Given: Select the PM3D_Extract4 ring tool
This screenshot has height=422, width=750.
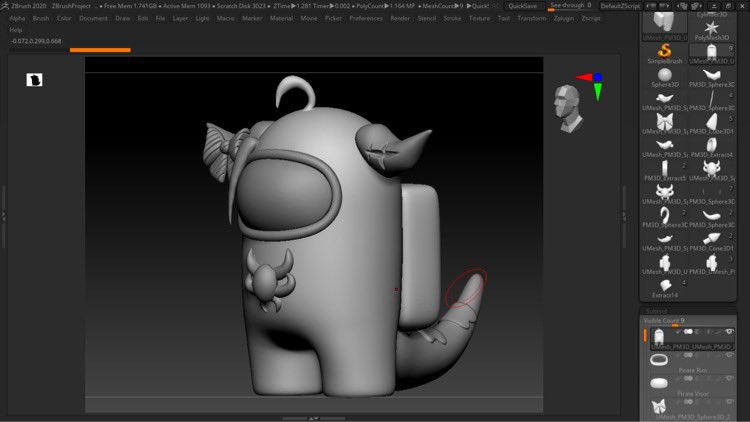Looking at the screenshot, I should [712, 145].
